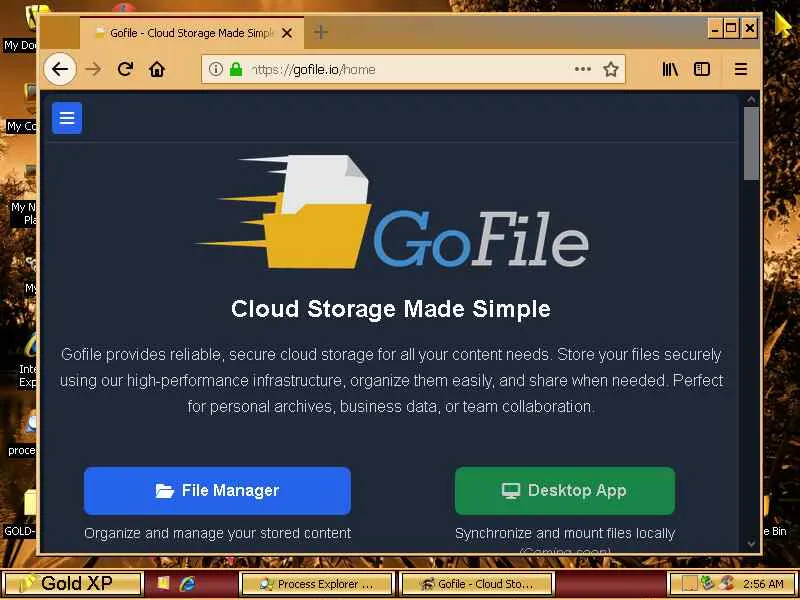Open page actions three-dot menu
Image resolution: width=800 pixels, height=600 pixels.
583,69
